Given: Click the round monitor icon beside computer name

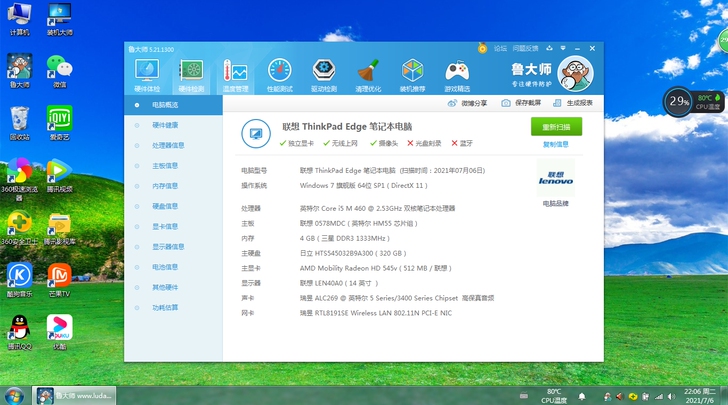Looking at the screenshot, I should 256,134.
